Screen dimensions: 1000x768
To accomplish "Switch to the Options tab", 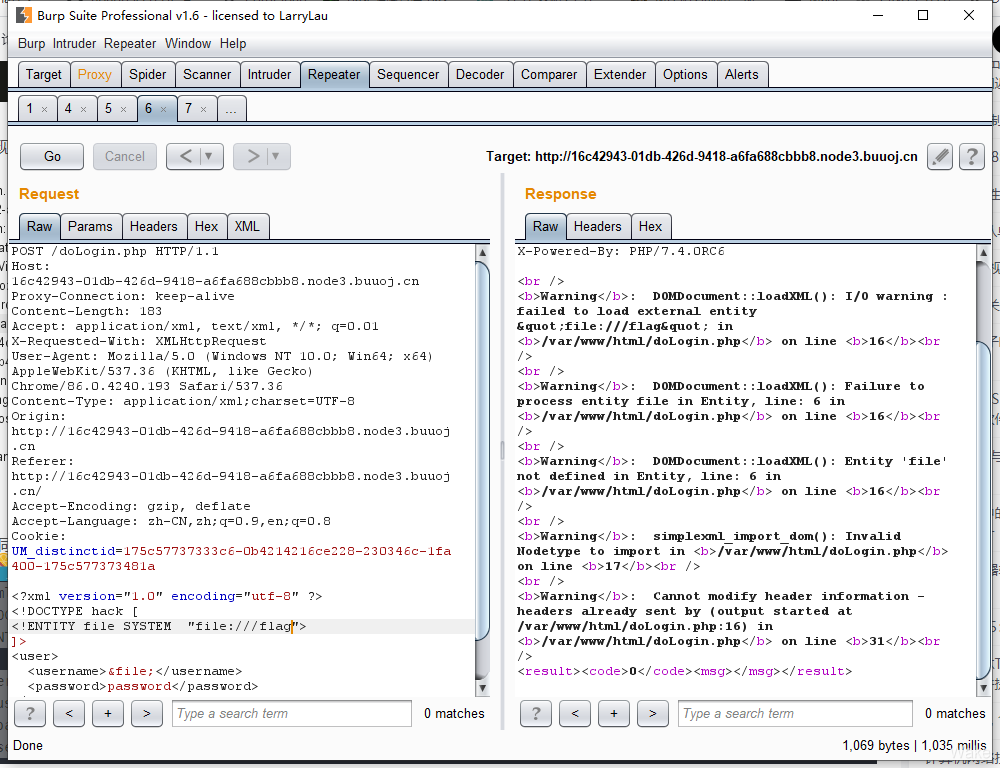I will [x=685, y=75].
